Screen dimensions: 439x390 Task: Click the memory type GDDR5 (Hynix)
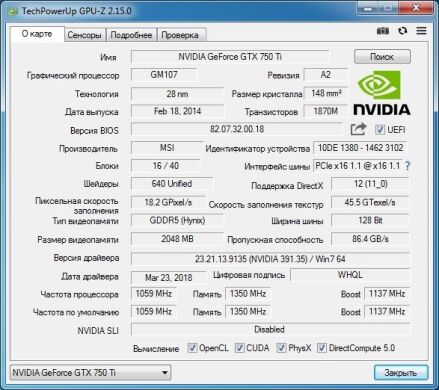click(x=177, y=220)
